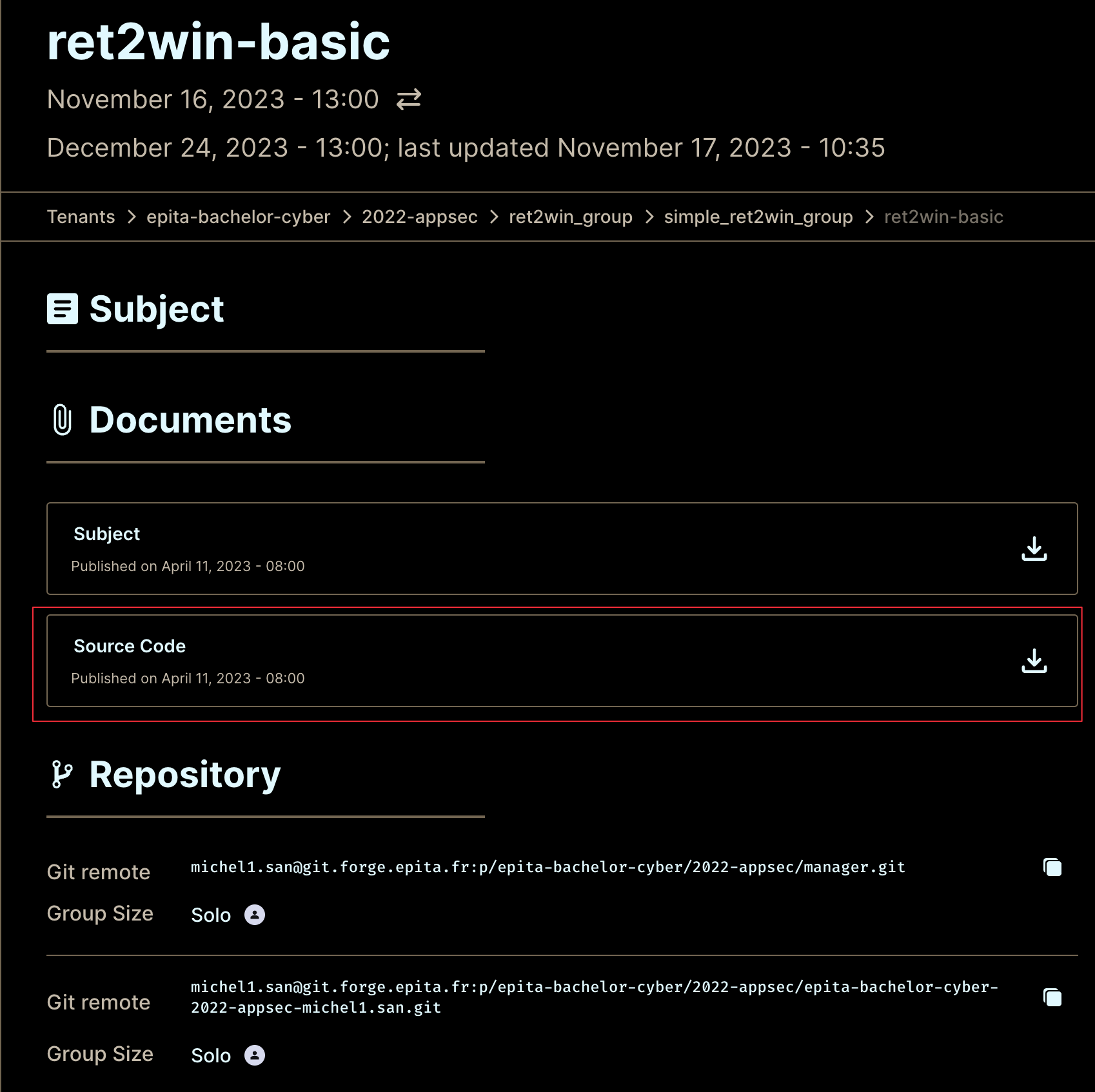
Task: Click the second Solo group person icon
Action: tap(255, 1055)
